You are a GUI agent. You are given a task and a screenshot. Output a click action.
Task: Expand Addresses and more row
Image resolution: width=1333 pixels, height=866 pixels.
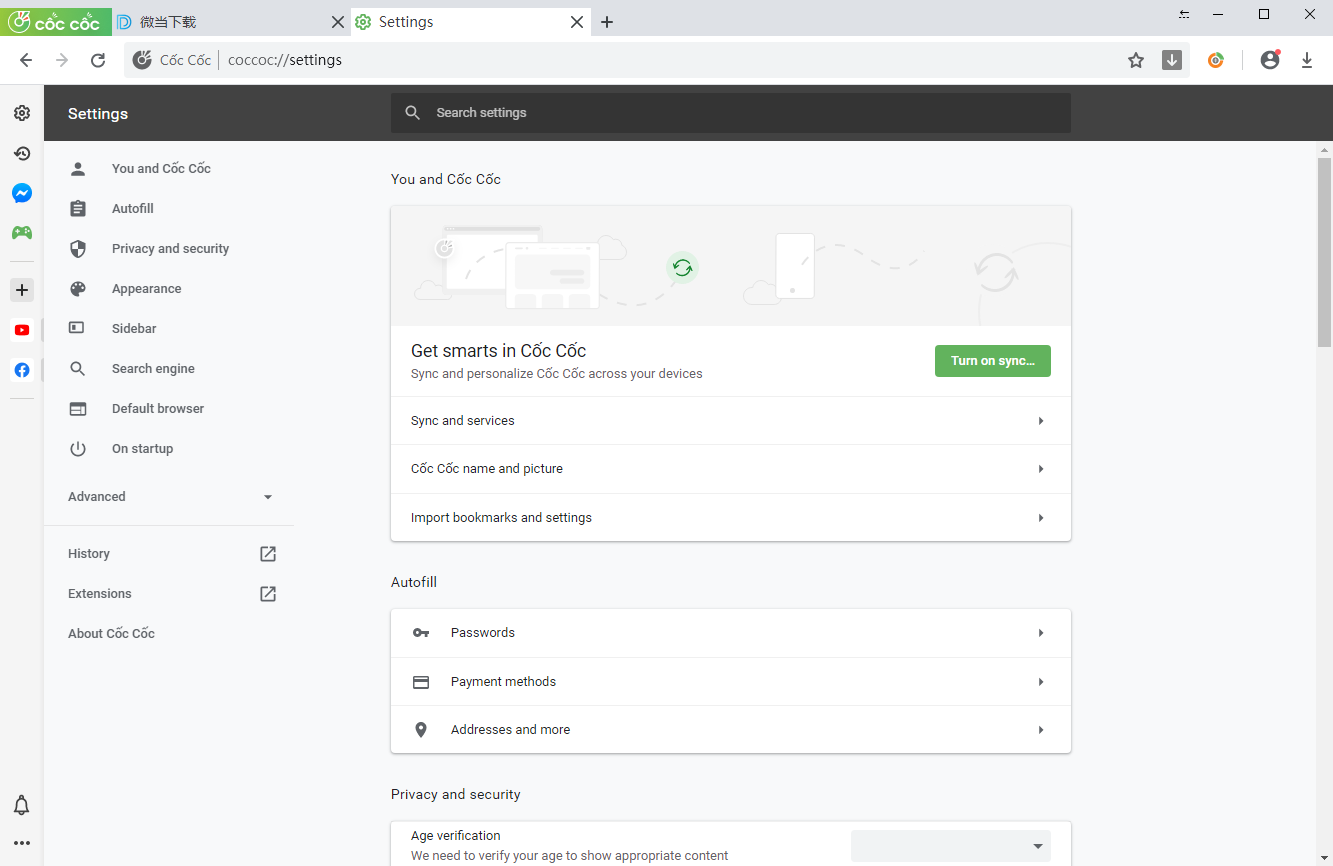pos(731,730)
